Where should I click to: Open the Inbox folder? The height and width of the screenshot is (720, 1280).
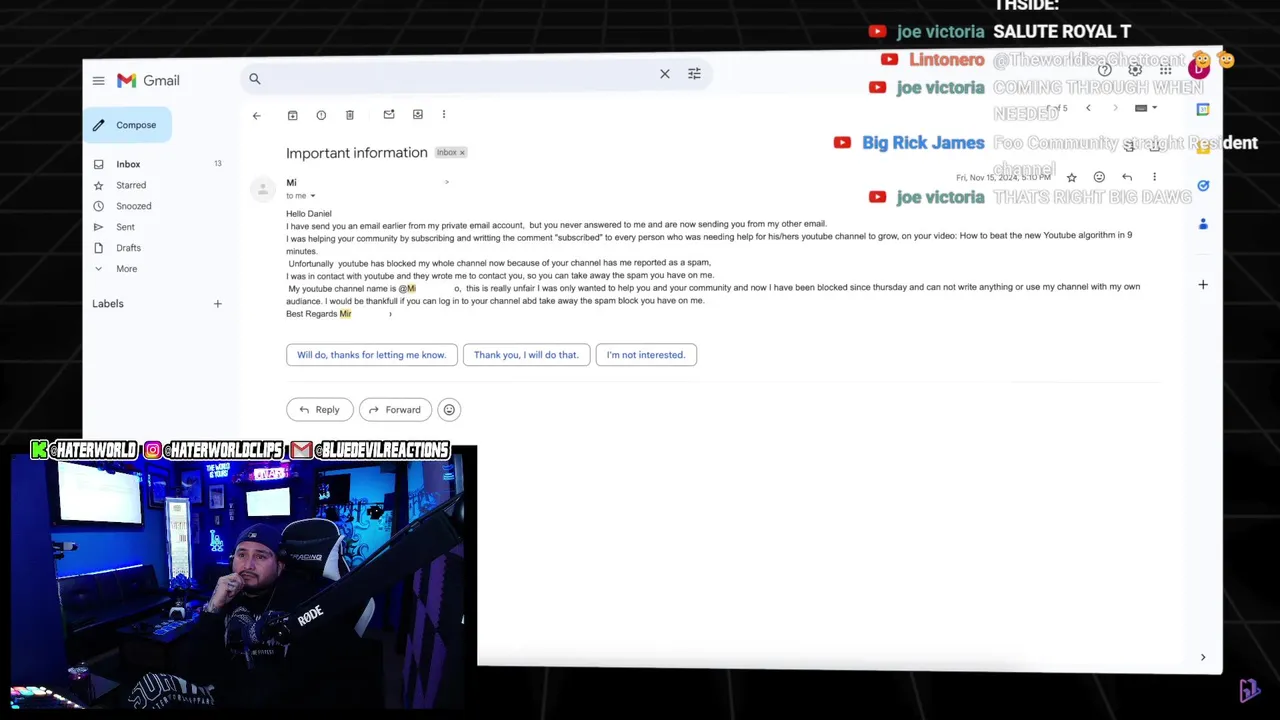pyautogui.click(x=128, y=164)
